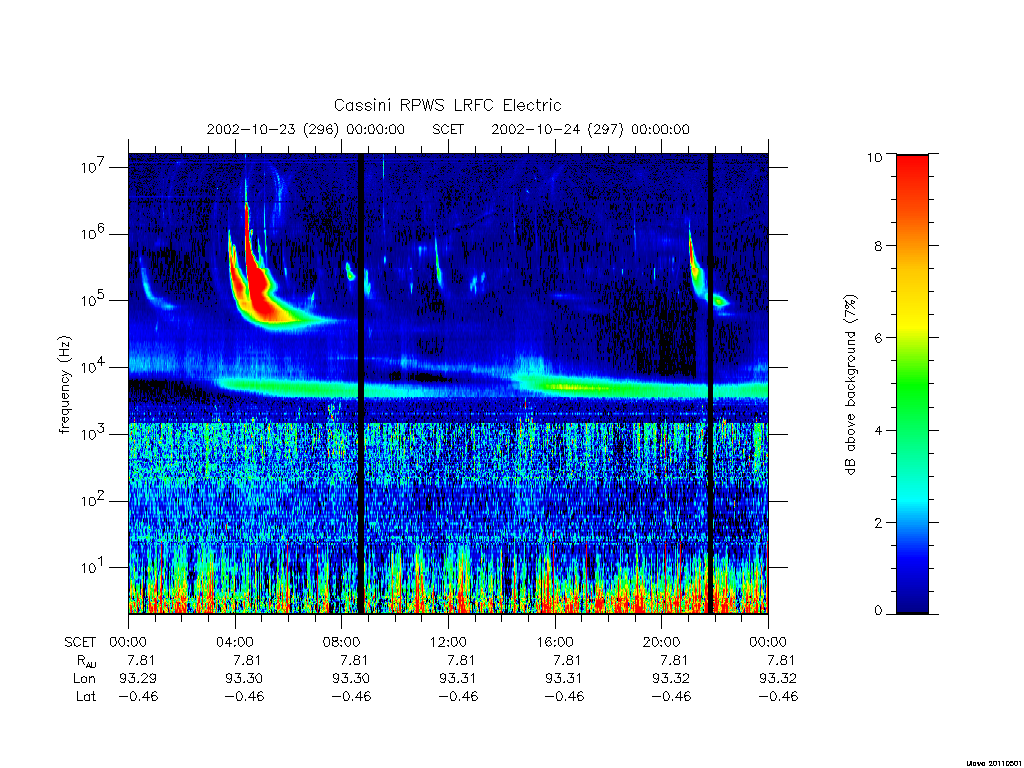
Task: Click the "SCET" label between the header timestamps
Action: point(448,129)
